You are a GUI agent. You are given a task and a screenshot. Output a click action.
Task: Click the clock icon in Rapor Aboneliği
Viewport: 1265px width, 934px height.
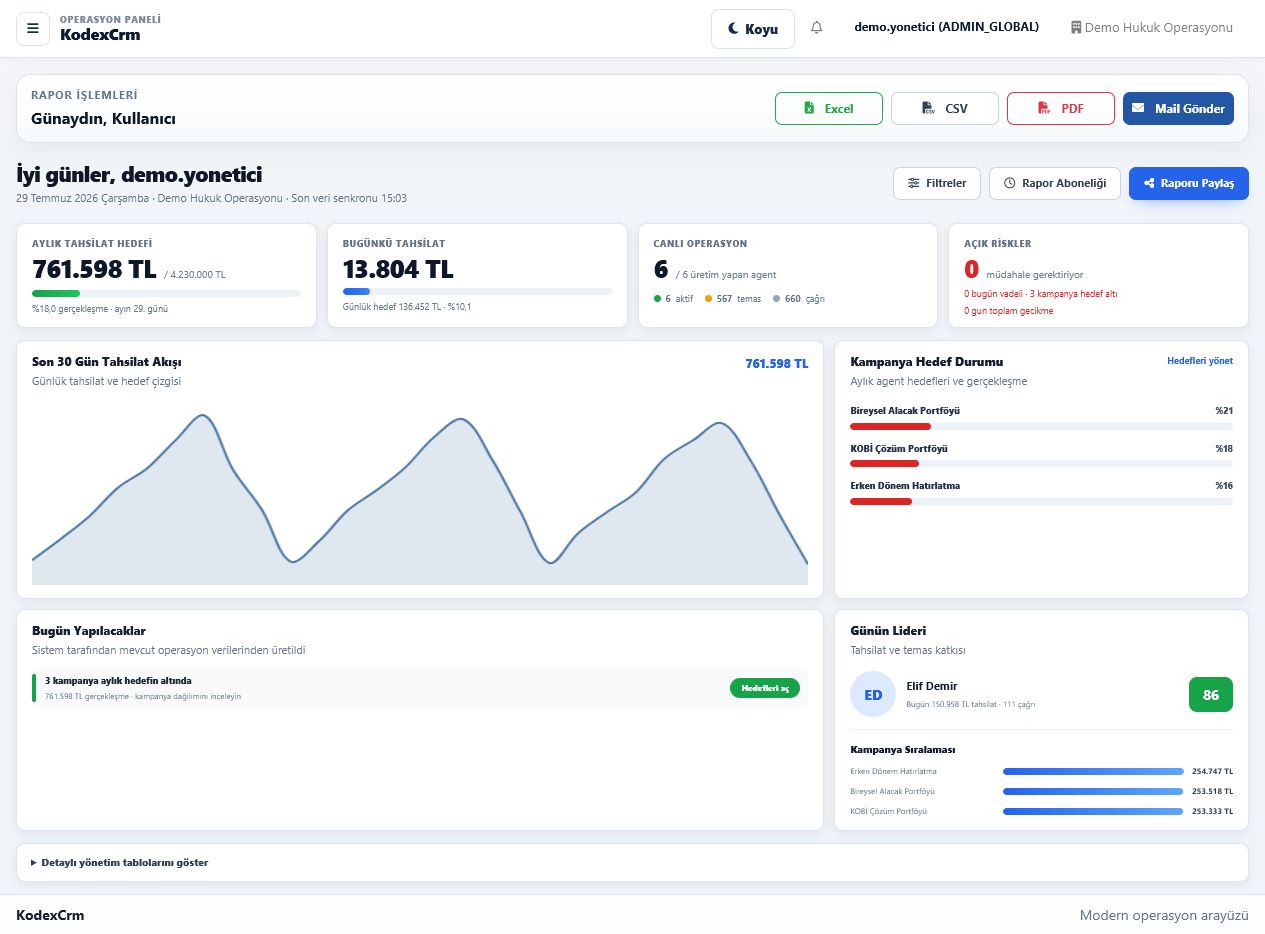(1010, 183)
